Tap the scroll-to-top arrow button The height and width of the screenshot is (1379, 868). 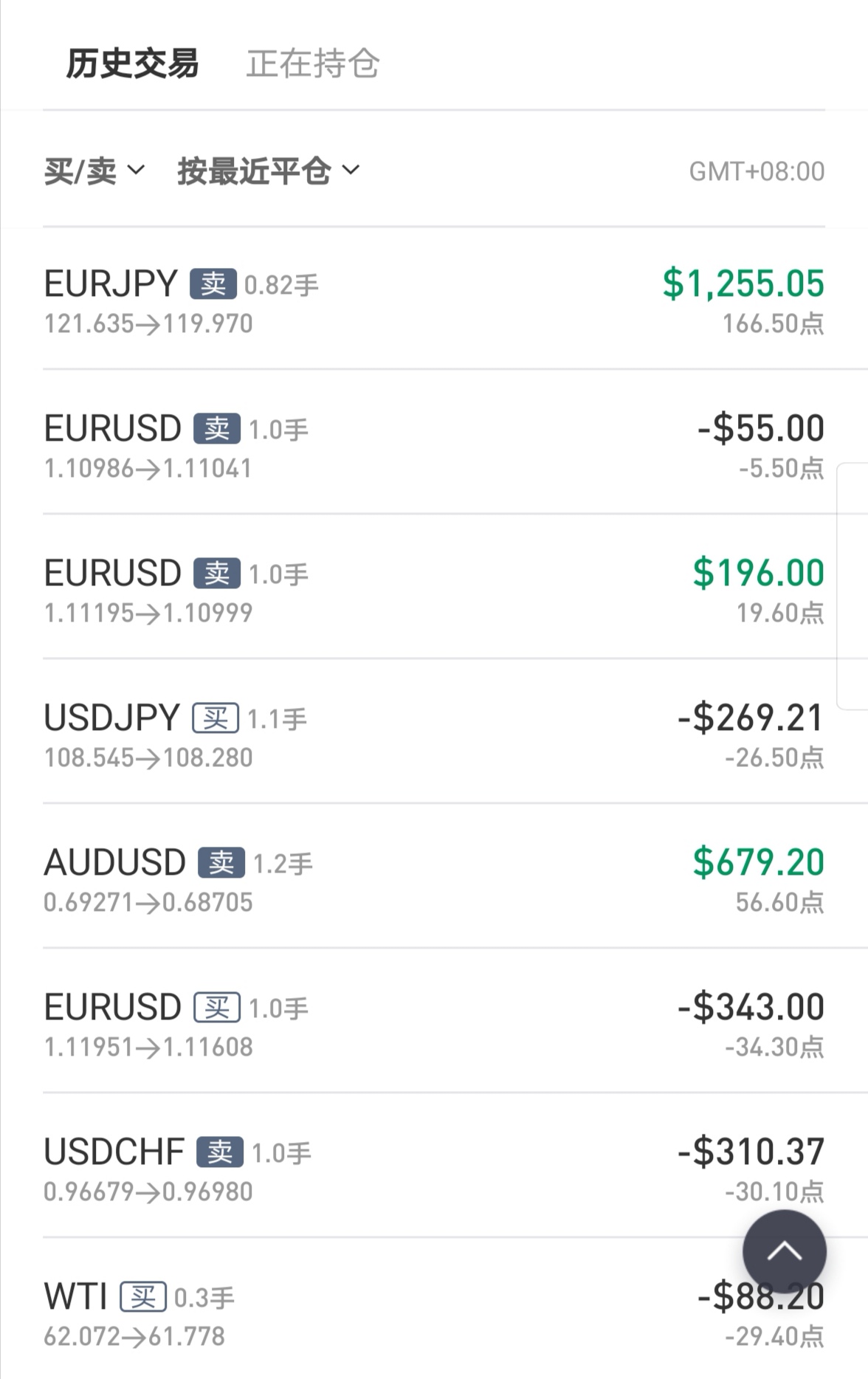(784, 1251)
